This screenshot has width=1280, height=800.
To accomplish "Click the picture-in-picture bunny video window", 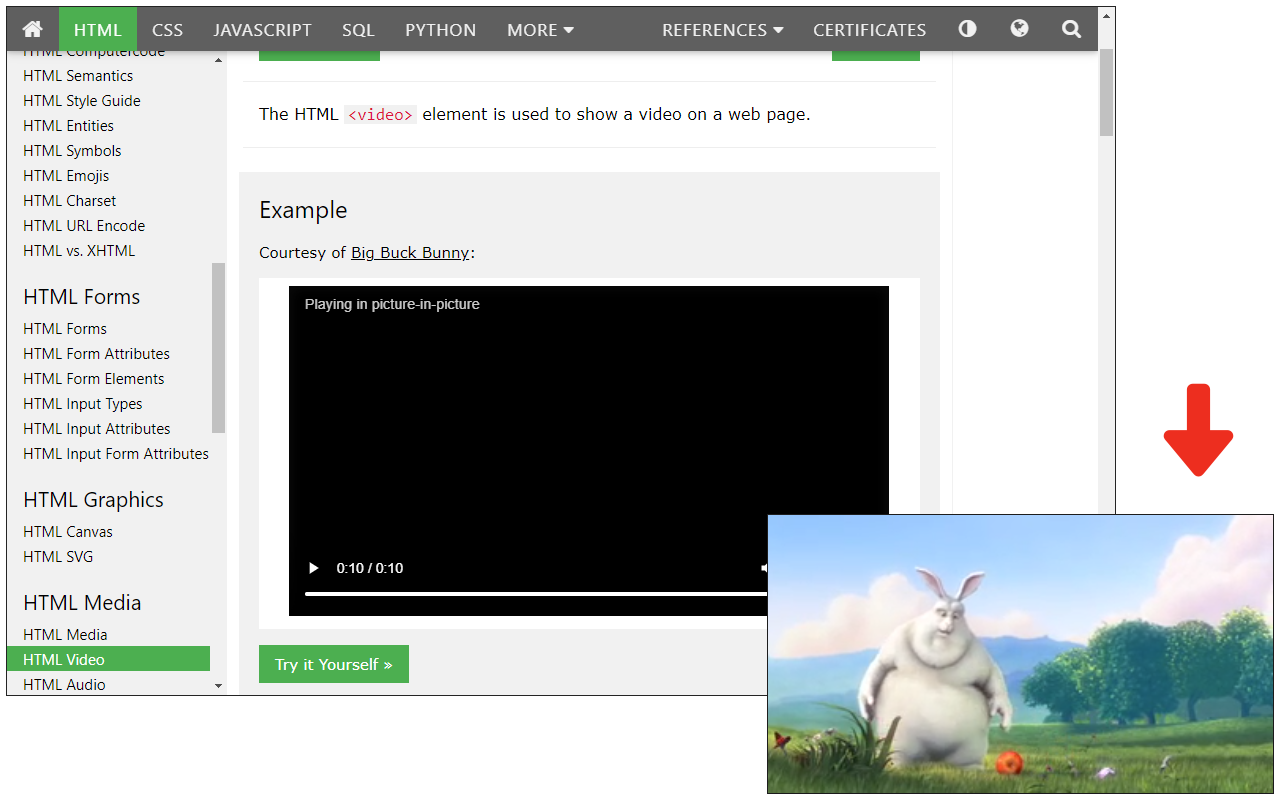I will [x=1020, y=654].
